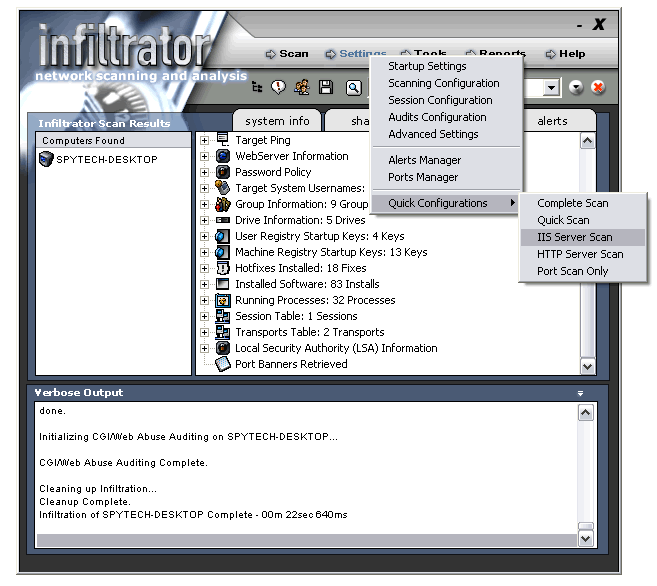Click the User Registry Startup Keys icon
The width and height of the screenshot is (657, 586).
tap(223, 236)
